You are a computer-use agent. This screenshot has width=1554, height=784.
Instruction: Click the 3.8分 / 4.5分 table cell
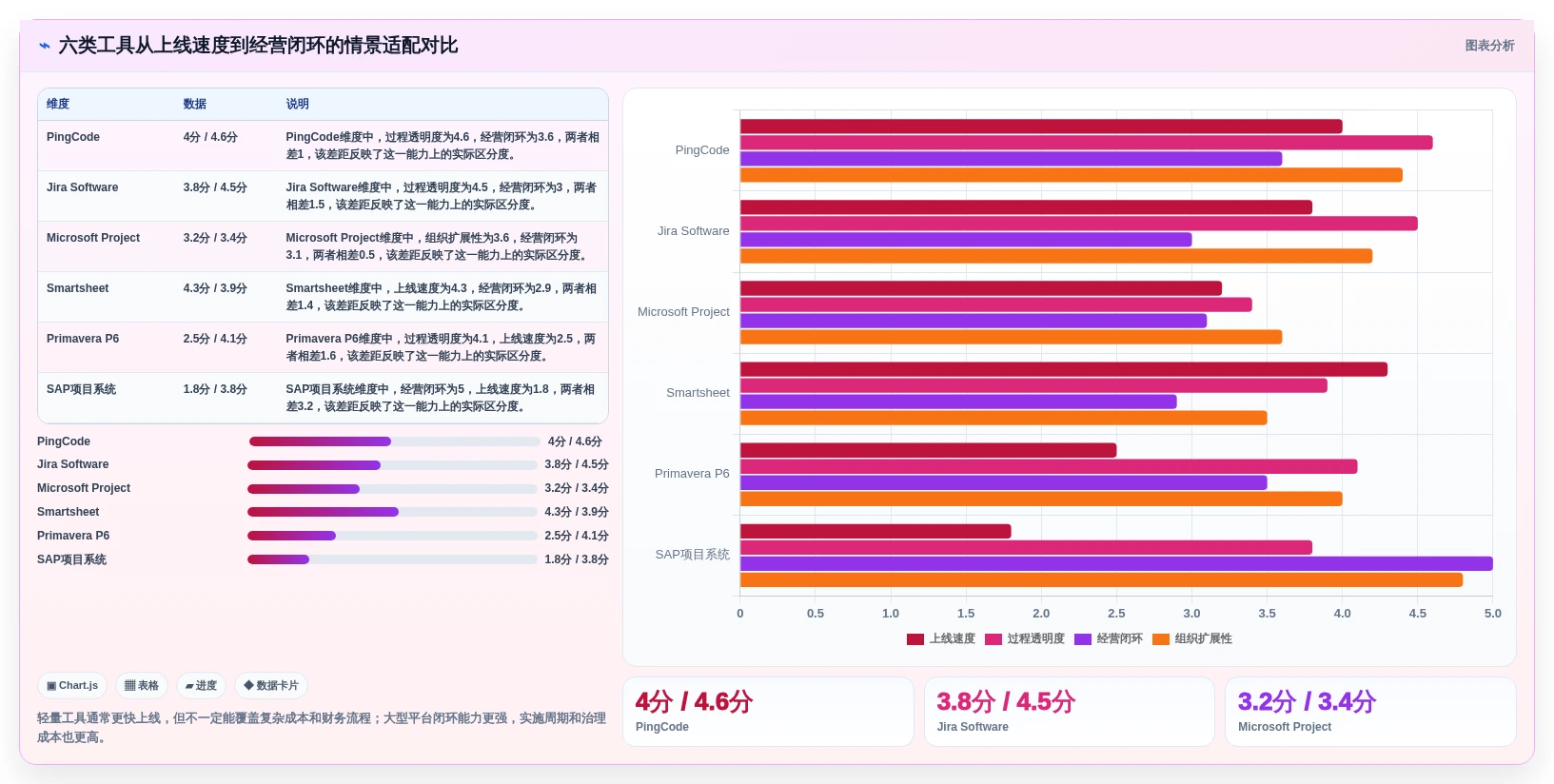coord(215,187)
